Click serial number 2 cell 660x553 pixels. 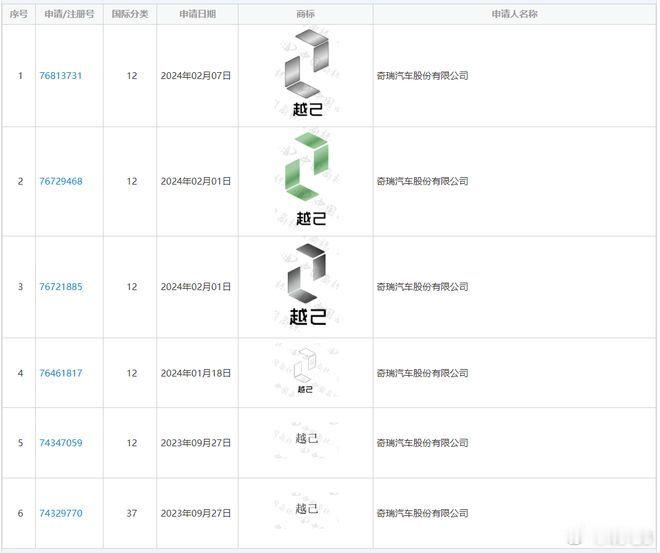[20, 181]
